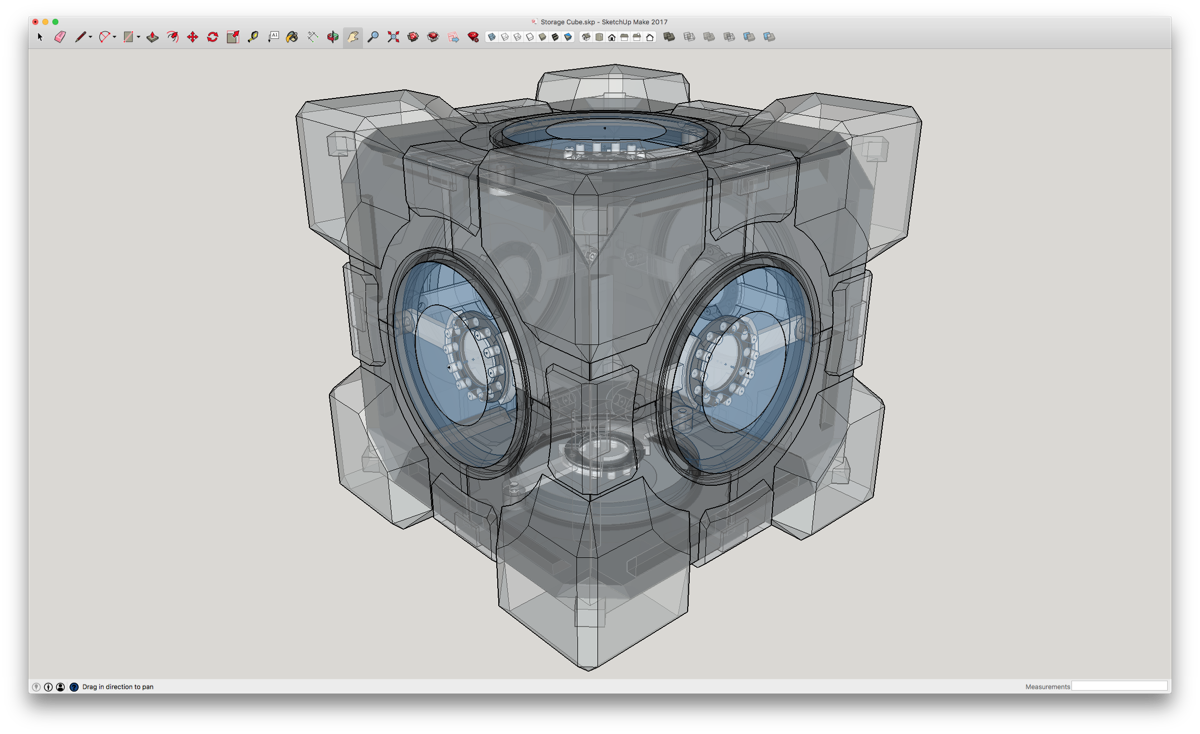Select the Tape Measure tool

click(x=252, y=37)
